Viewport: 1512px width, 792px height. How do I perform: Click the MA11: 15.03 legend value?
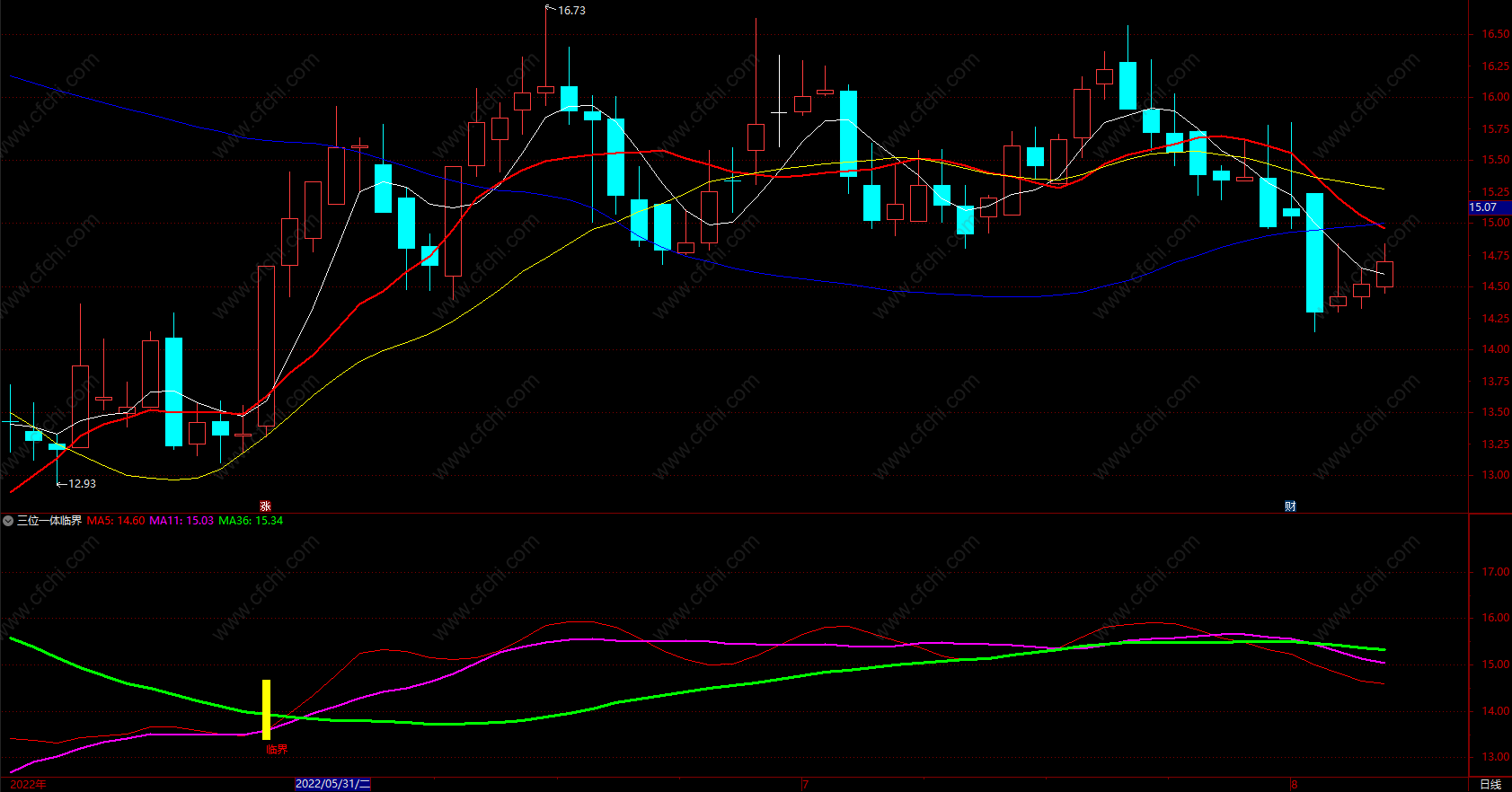tap(181, 521)
